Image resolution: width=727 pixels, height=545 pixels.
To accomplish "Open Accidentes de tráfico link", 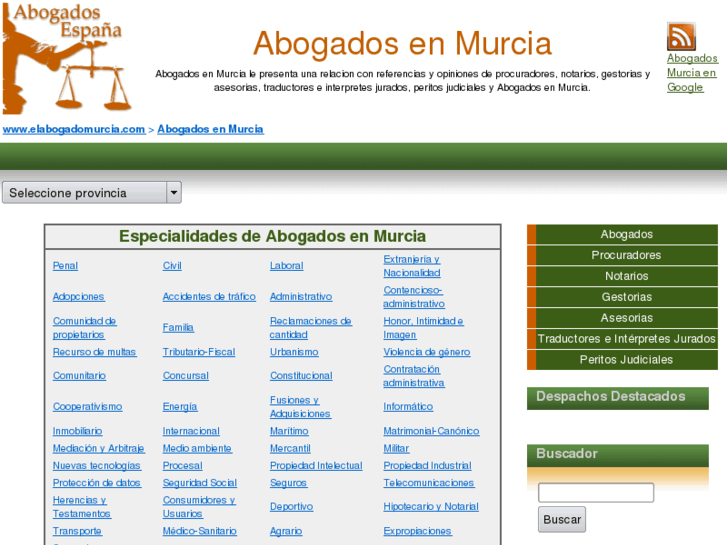I will click(x=209, y=296).
